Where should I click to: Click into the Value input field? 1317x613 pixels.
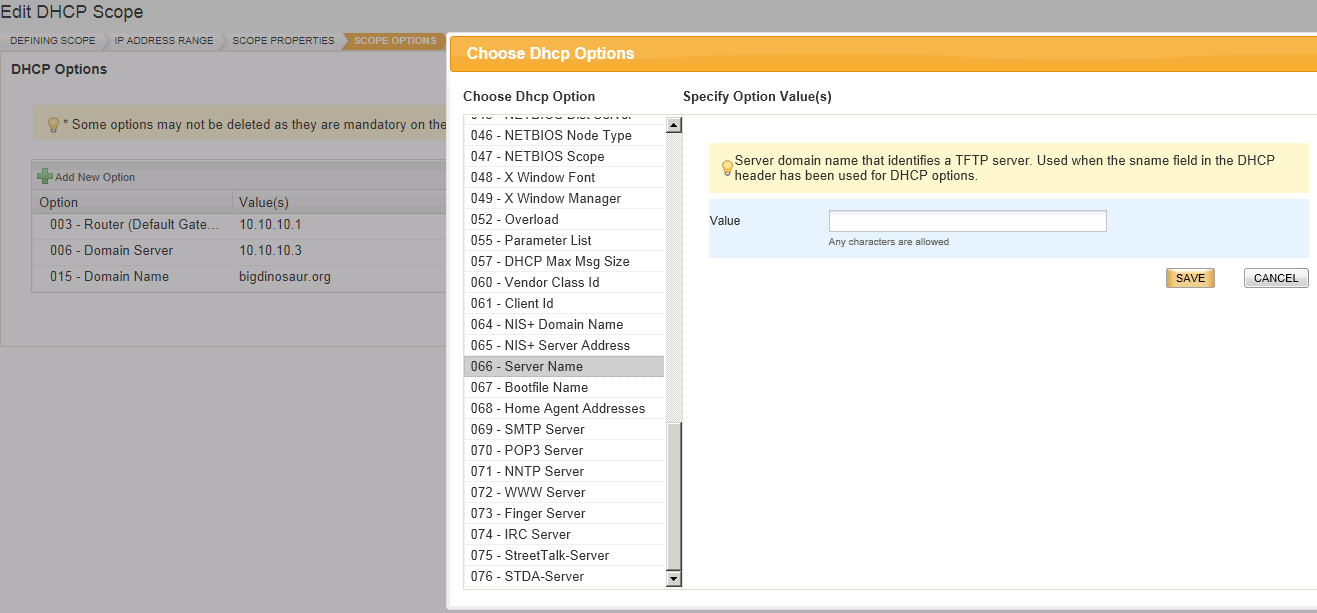point(967,221)
